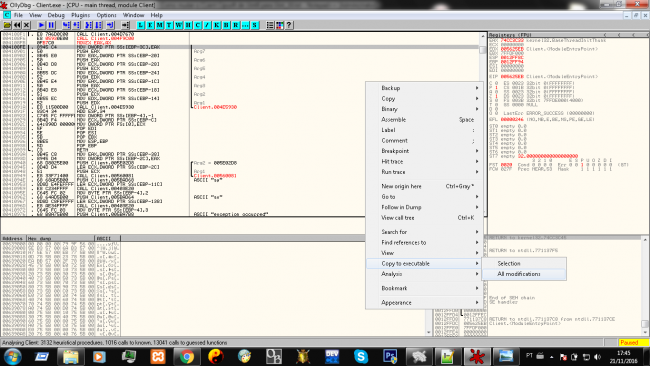This screenshot has height=366, width=650.
Task: Show Patches with slash icon
Action: tap(207, 25)
